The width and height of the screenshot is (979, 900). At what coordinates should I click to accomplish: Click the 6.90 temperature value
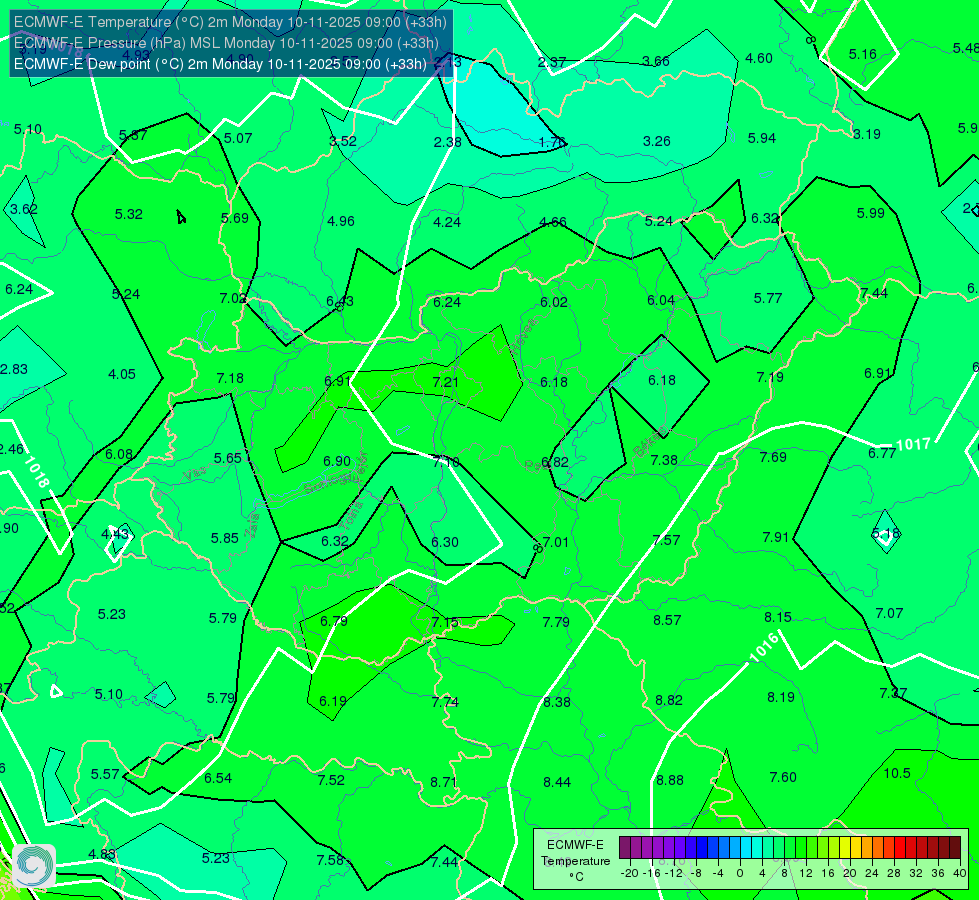click(x=337, y=461)
